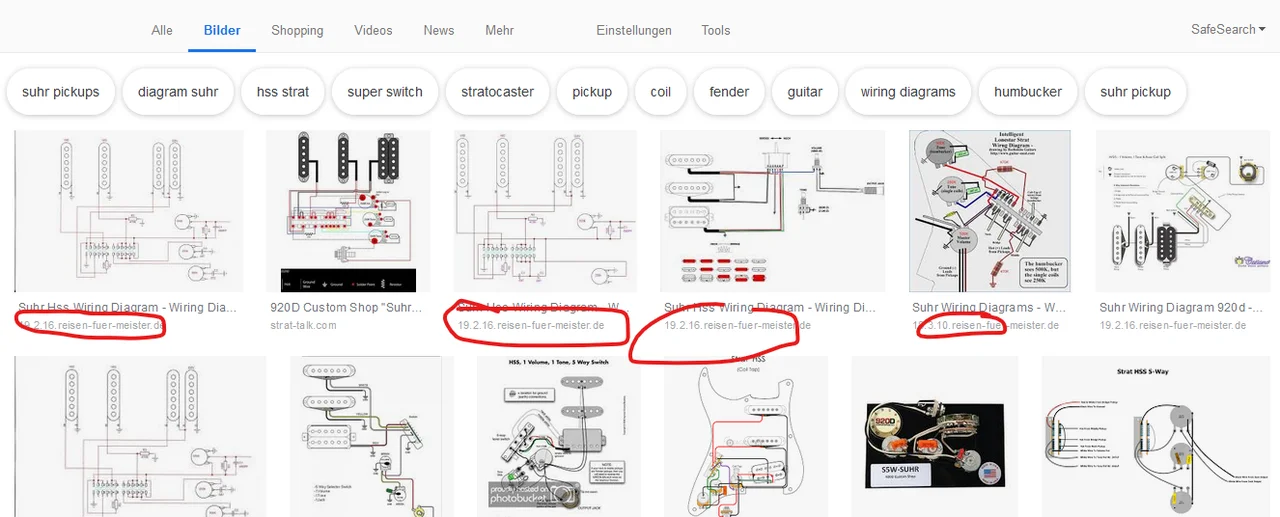Select the "super switch" suggestion chip
The height and width of the screenshot is (517, 1280).
(385, 92)
